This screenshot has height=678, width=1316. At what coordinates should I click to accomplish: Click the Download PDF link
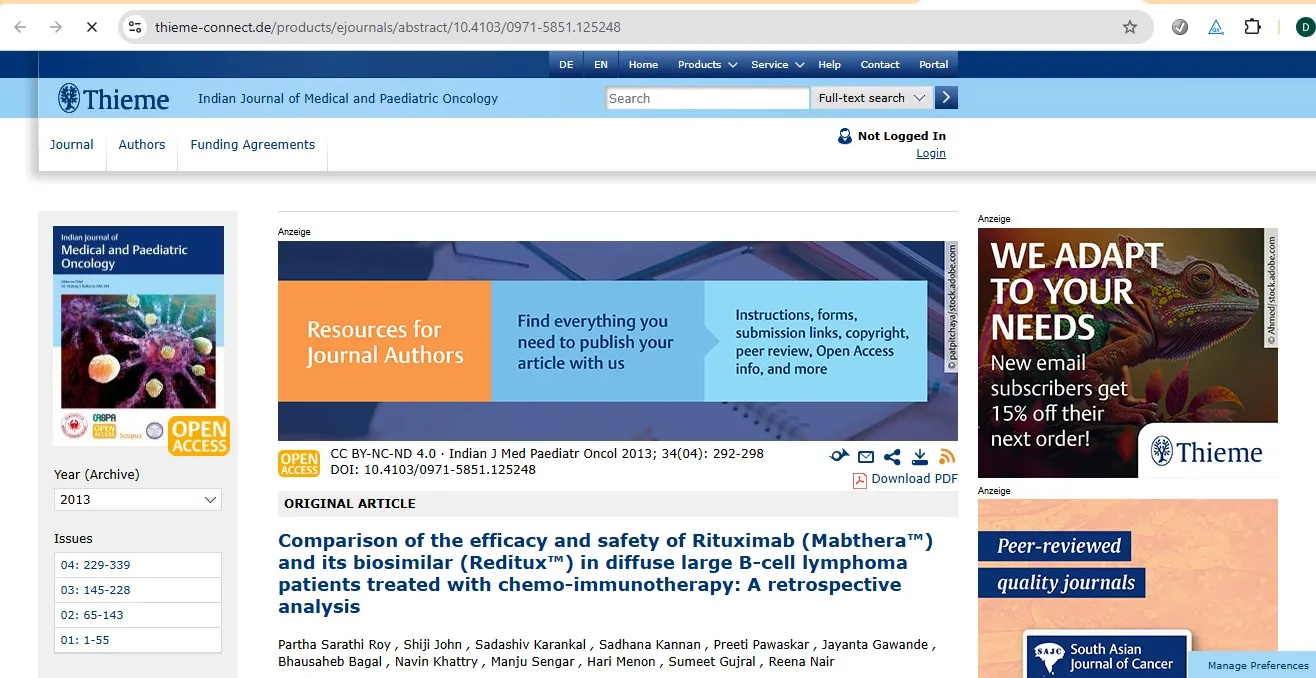(x=914, y=479)
